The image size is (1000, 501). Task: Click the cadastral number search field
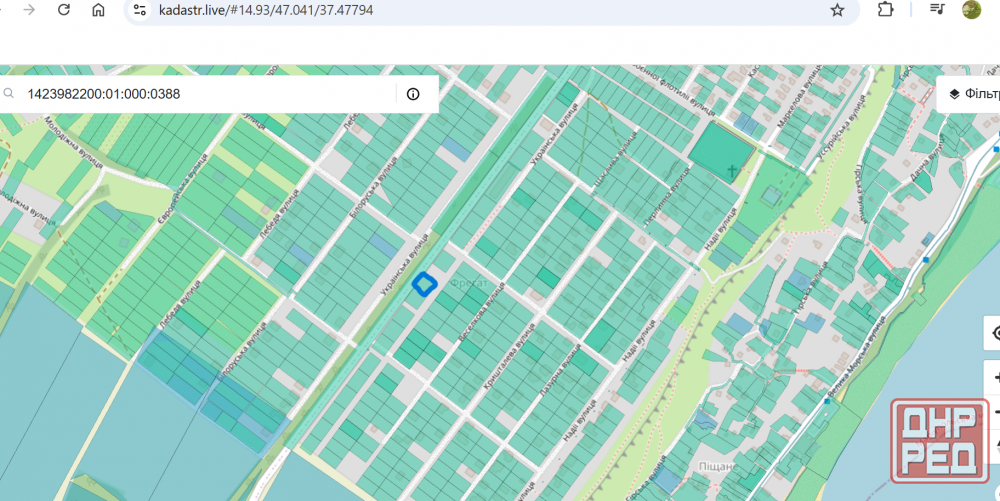(x=200, y=94)
